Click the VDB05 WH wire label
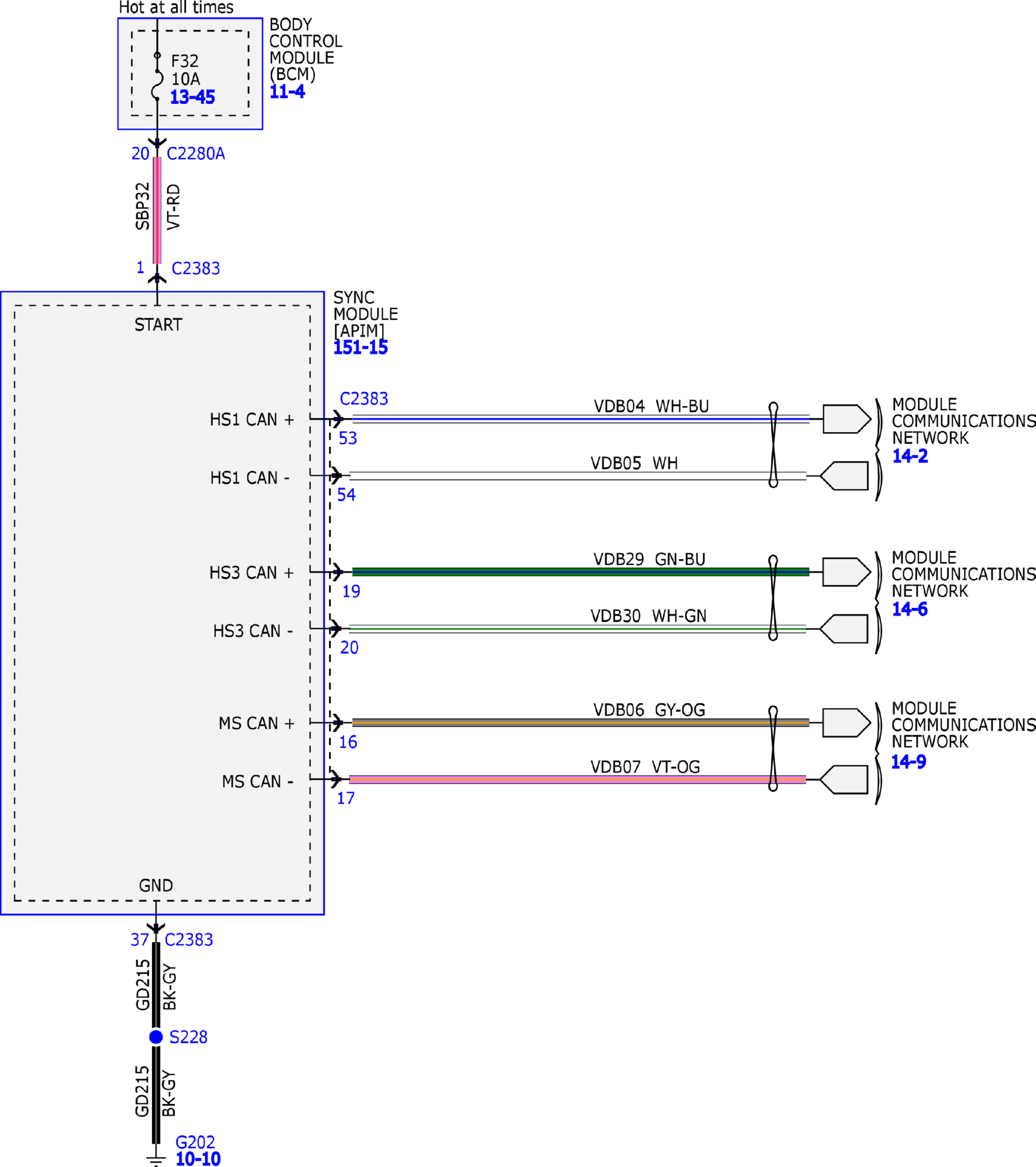 (634, 463)
